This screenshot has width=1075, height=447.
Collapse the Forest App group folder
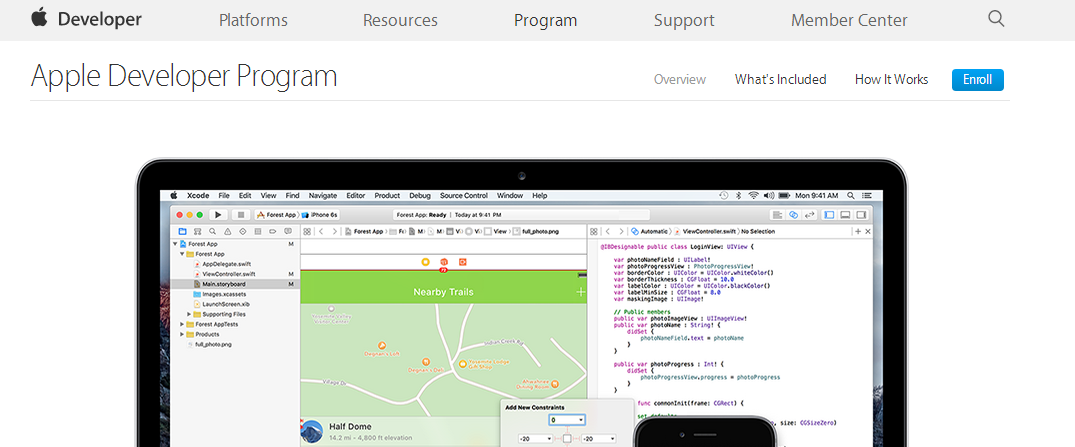pos(182,254)
